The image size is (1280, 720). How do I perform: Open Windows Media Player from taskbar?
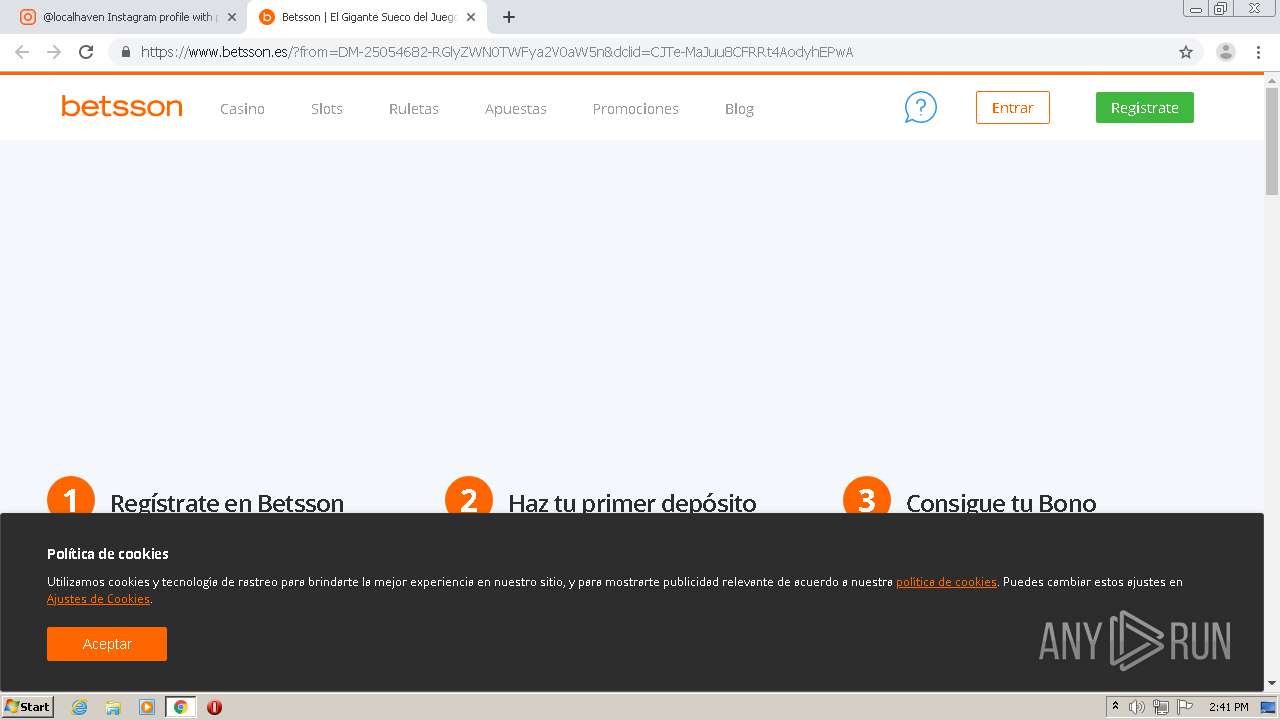147,707
